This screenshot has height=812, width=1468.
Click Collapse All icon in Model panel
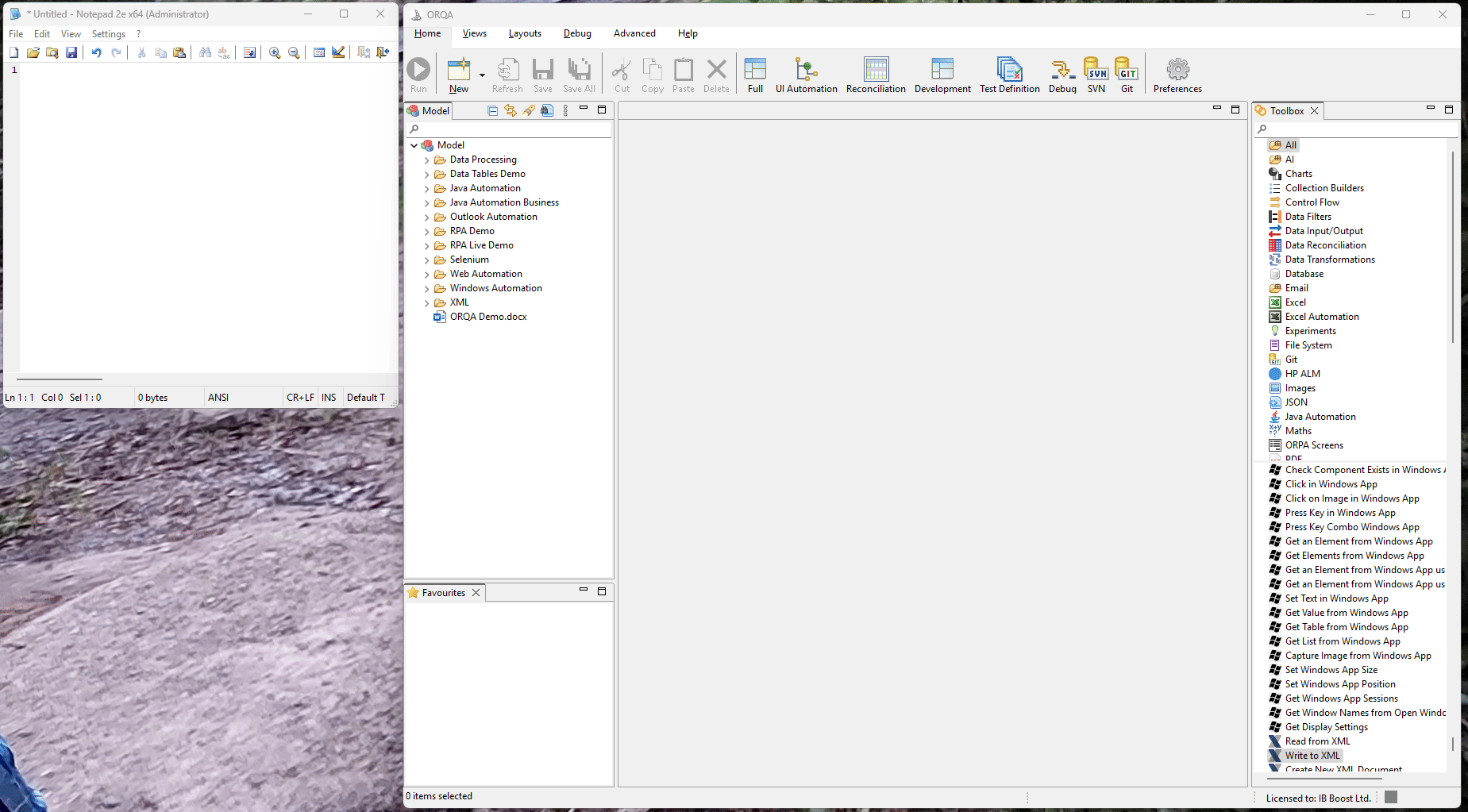492,111
